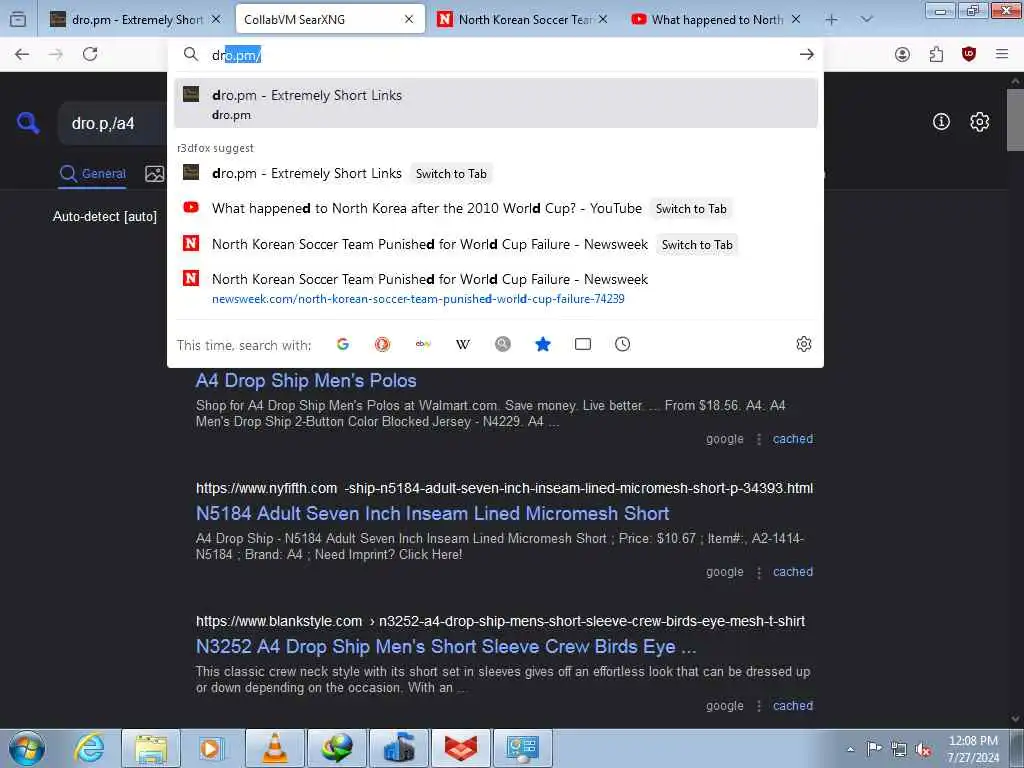
Task: Select the Images search category icon
Action: click(x=155, y=174)
